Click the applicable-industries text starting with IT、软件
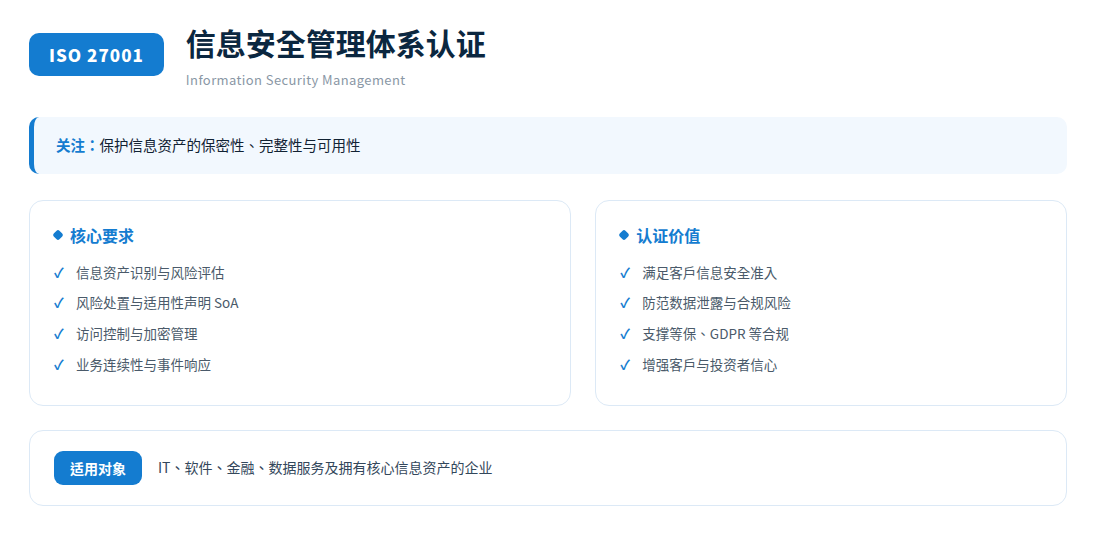The width and height of the screenshot is (1095, 534). coord(325,468)
